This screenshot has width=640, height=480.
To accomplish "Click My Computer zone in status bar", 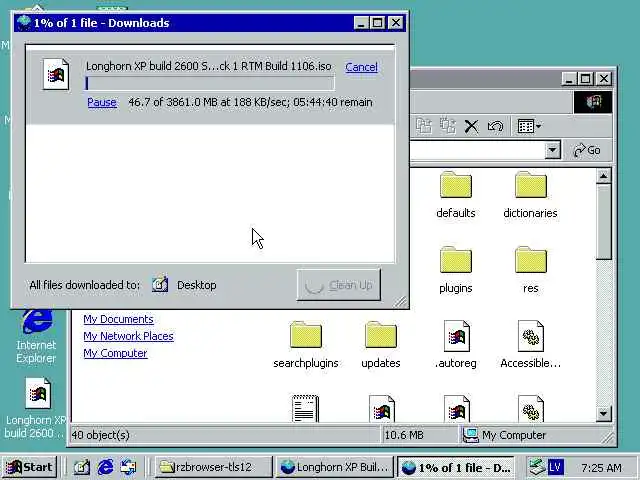I will click(x=504, y=435).
